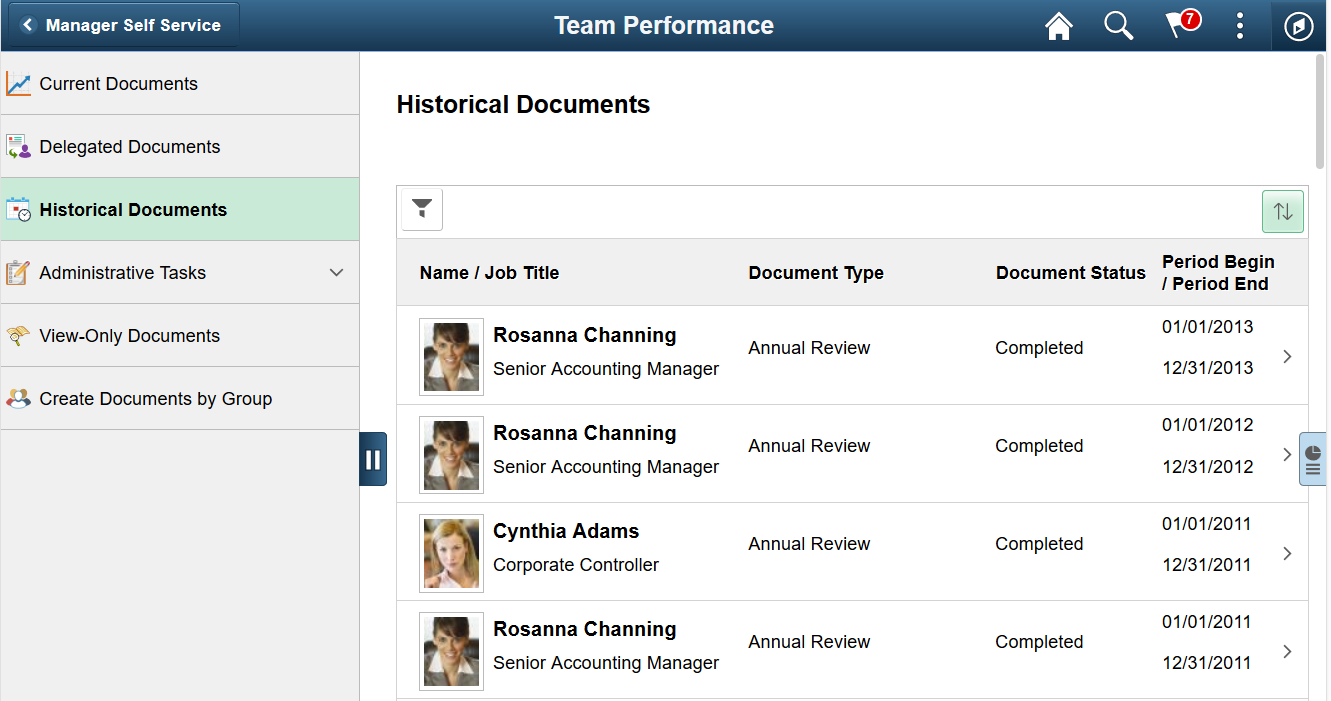Open Rosanna Channing 2012 row chevron
Image resolution: width=1331 pixels, height=701 pixels.
(x=1287, y=454)
